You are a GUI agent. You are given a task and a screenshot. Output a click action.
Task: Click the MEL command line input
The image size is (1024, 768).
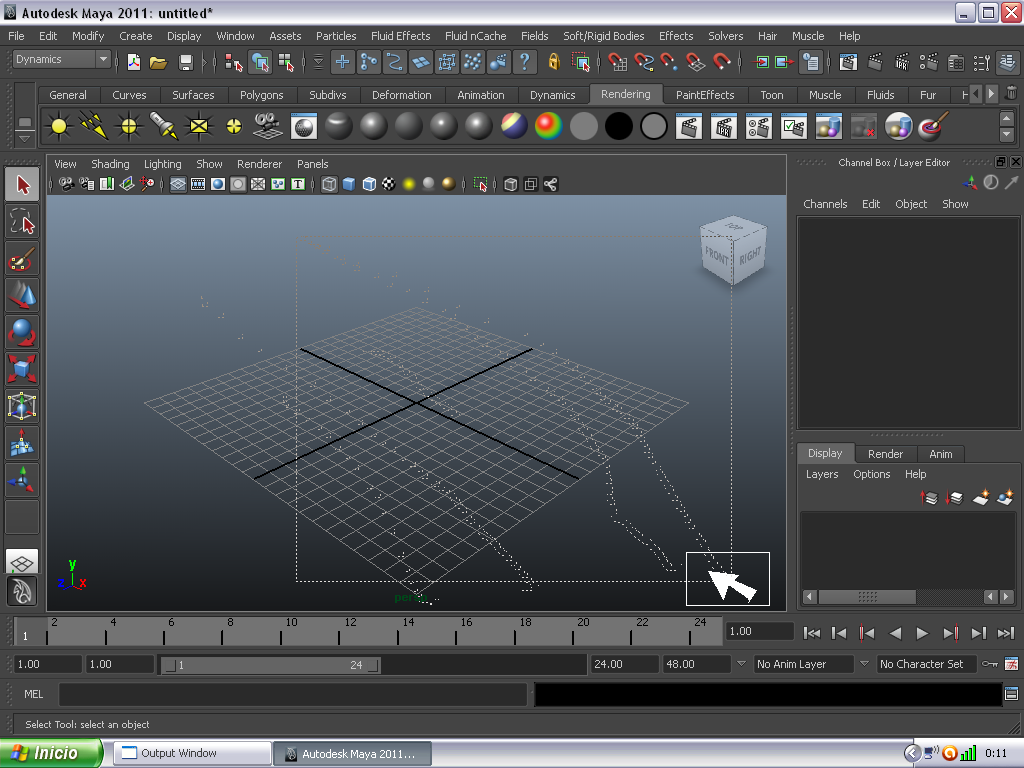[293, 694]
